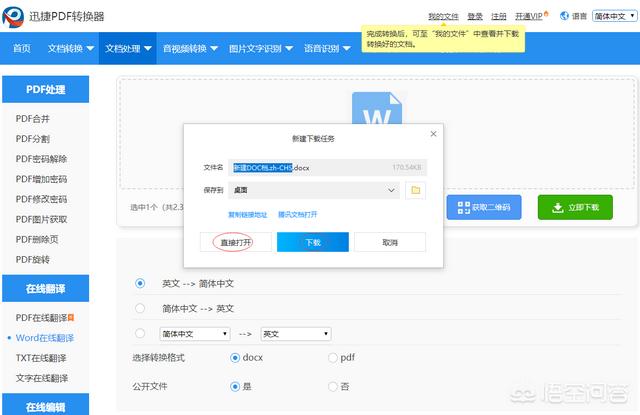Click the 在线编辑 sidebar header
The width and height of the screenshot is (640, 415).
click(x=45, y=405)
